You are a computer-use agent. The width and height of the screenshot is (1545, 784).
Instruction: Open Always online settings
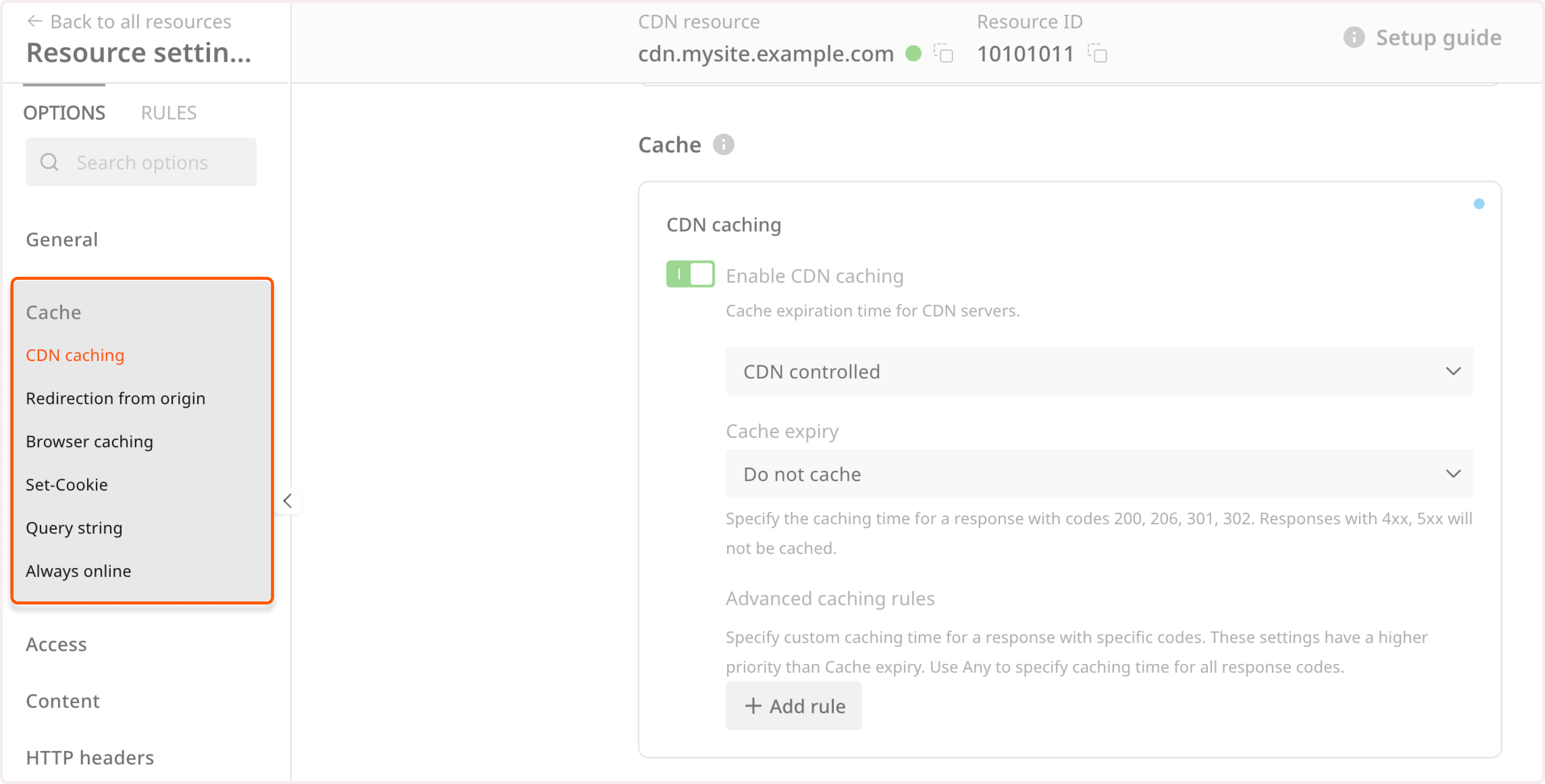click(78, 571)
